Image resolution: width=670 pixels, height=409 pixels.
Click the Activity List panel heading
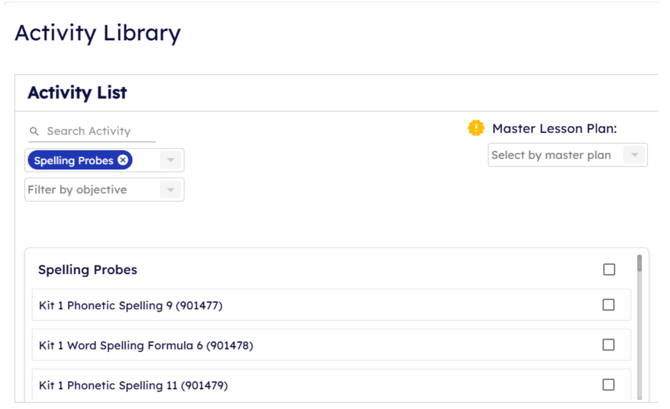[77, 93]
